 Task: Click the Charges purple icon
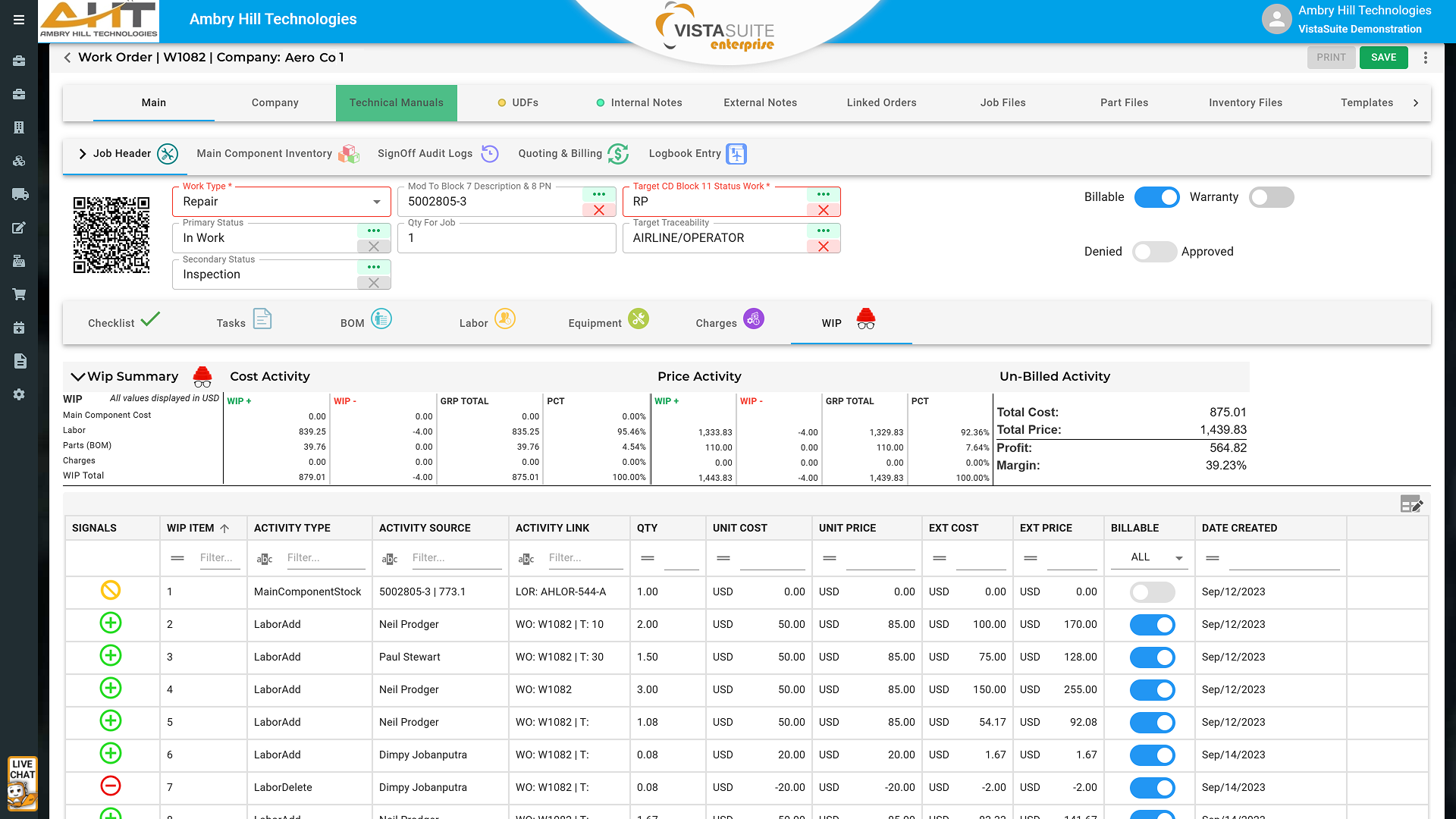[753, 319]
